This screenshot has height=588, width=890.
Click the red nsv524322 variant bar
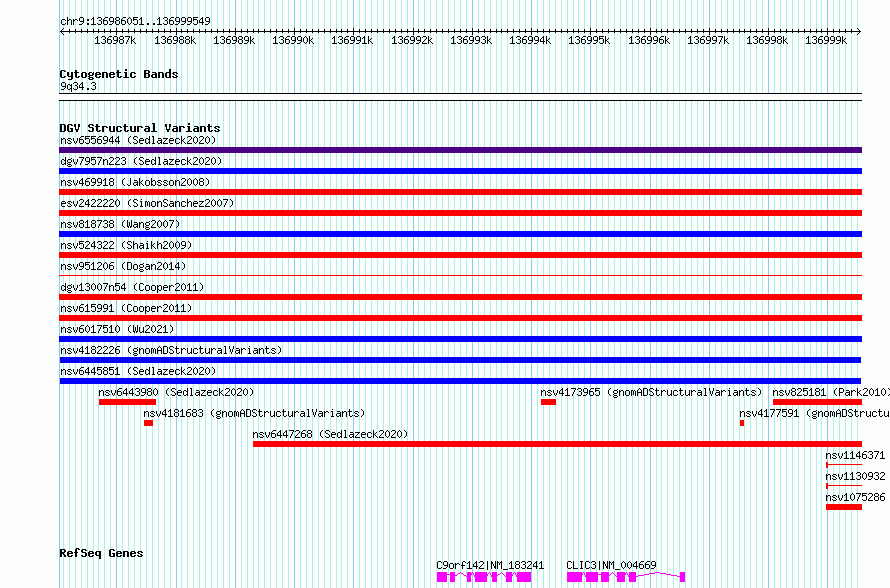point(460,255)
